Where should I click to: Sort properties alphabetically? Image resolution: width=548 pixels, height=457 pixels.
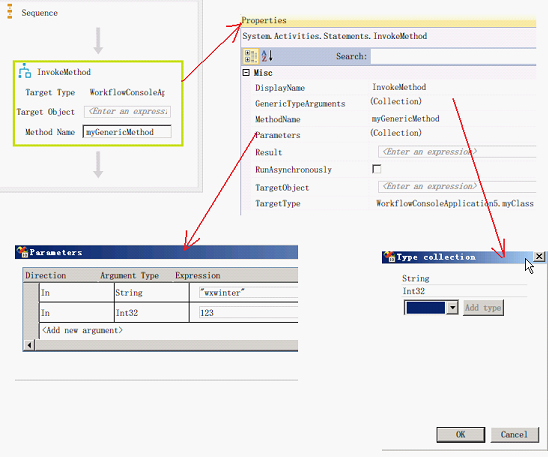(x=267, y=56)
